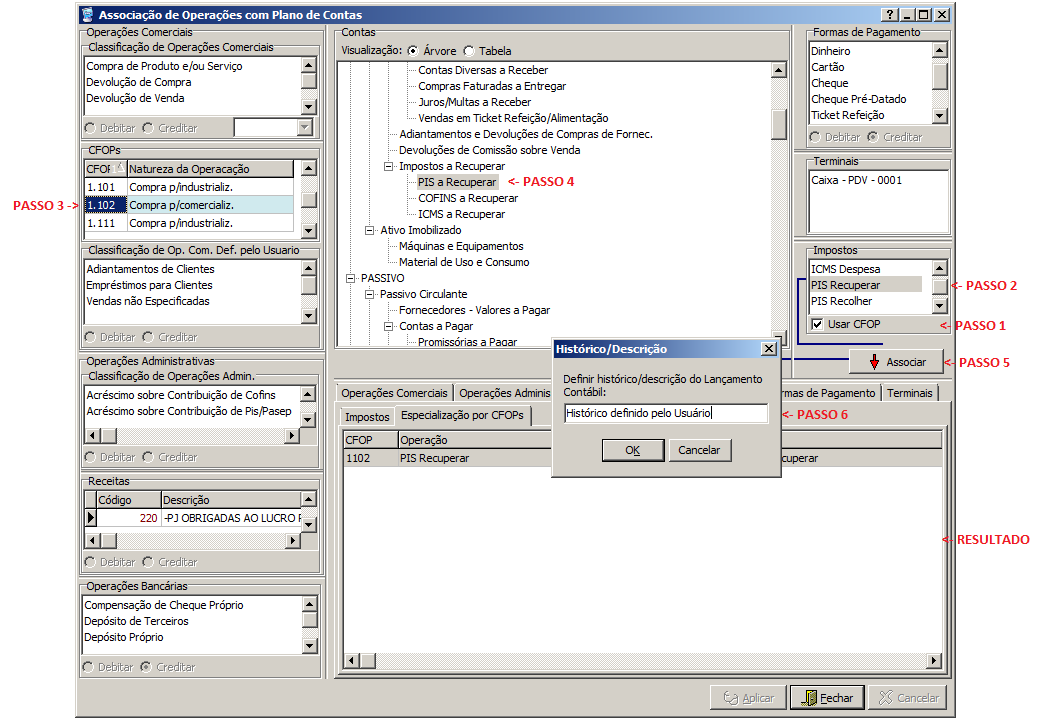Collapse the Ativo Imobilizado tree node

click(370, 230)
